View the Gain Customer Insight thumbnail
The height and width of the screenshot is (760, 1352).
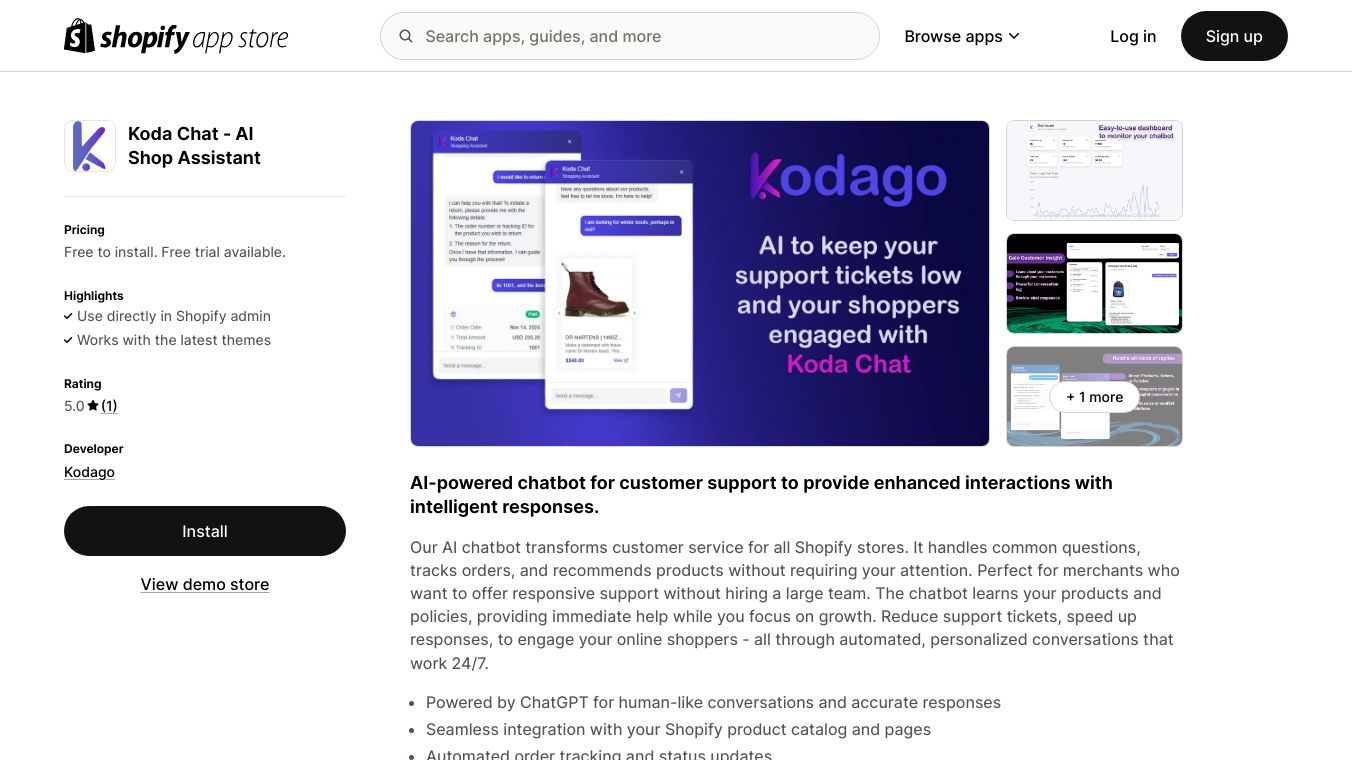(1094, 283)
